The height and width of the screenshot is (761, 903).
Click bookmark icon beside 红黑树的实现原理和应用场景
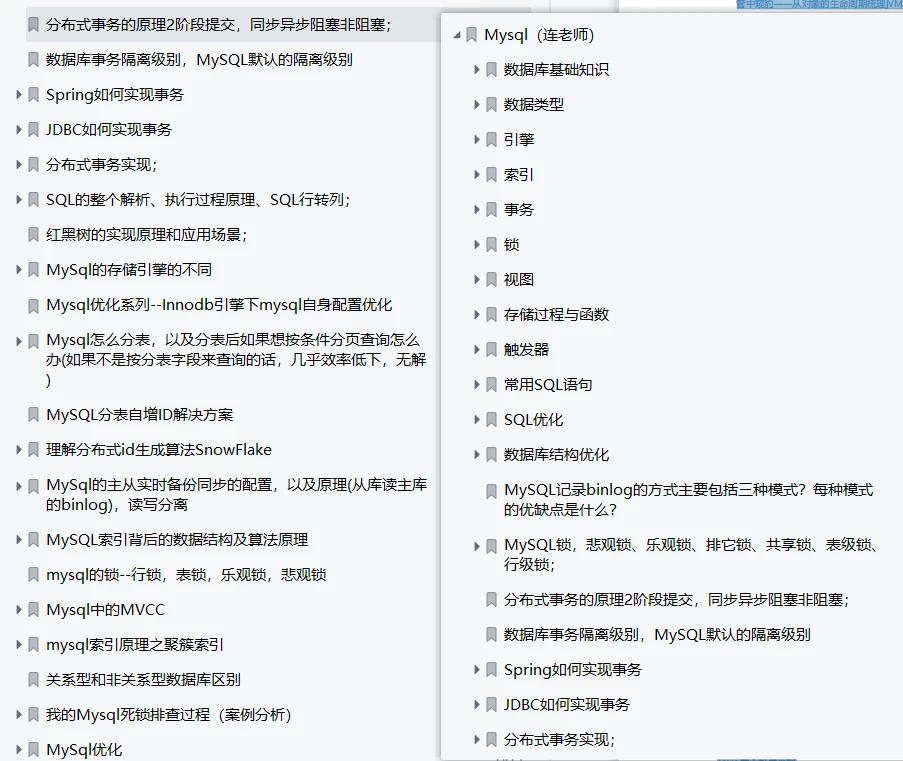[33, 235]
